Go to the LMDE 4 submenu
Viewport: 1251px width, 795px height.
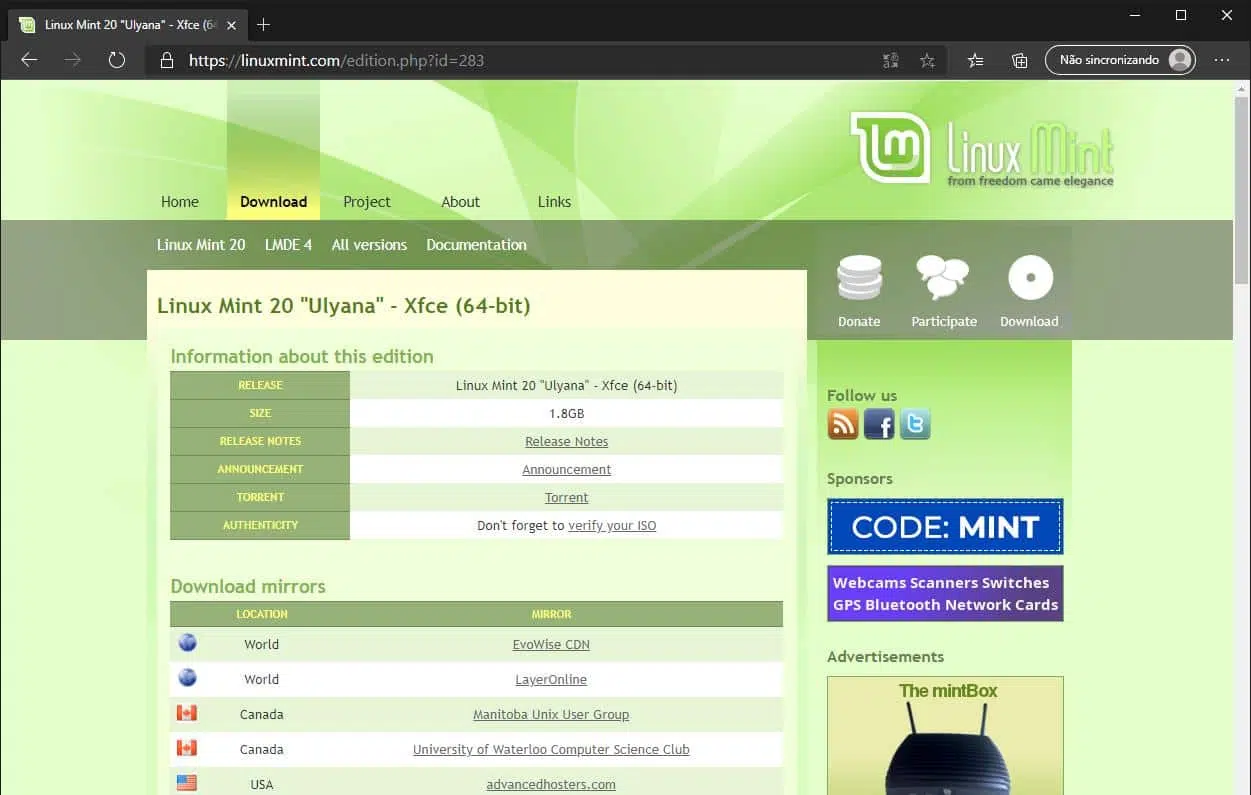click(288, 244)
